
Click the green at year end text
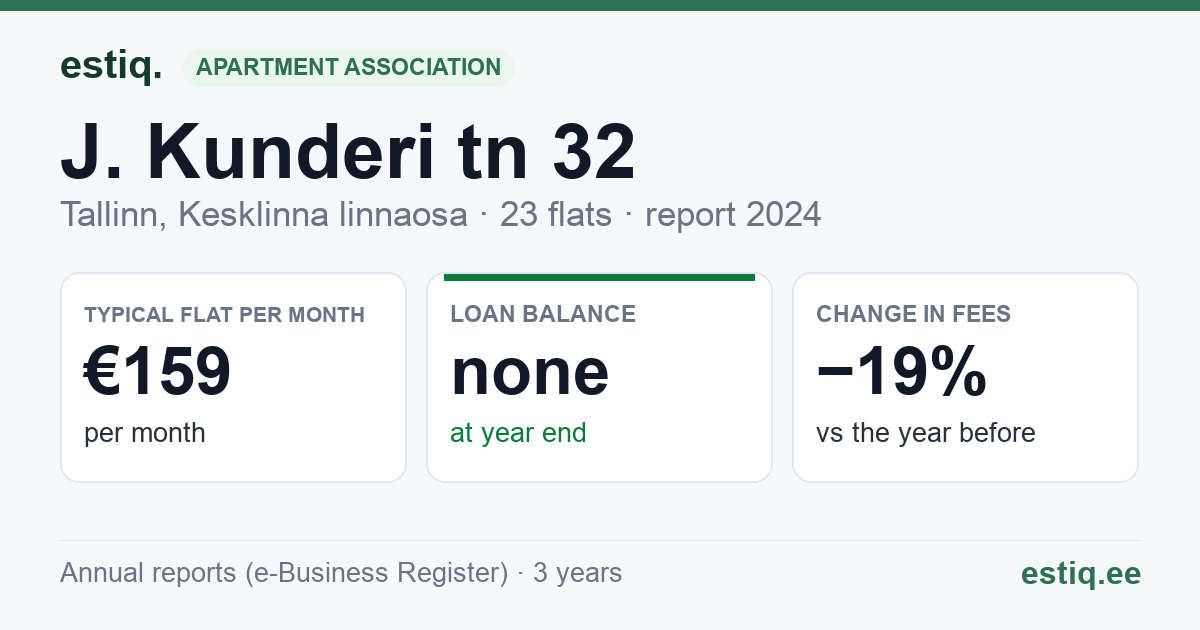pos(518,433)
